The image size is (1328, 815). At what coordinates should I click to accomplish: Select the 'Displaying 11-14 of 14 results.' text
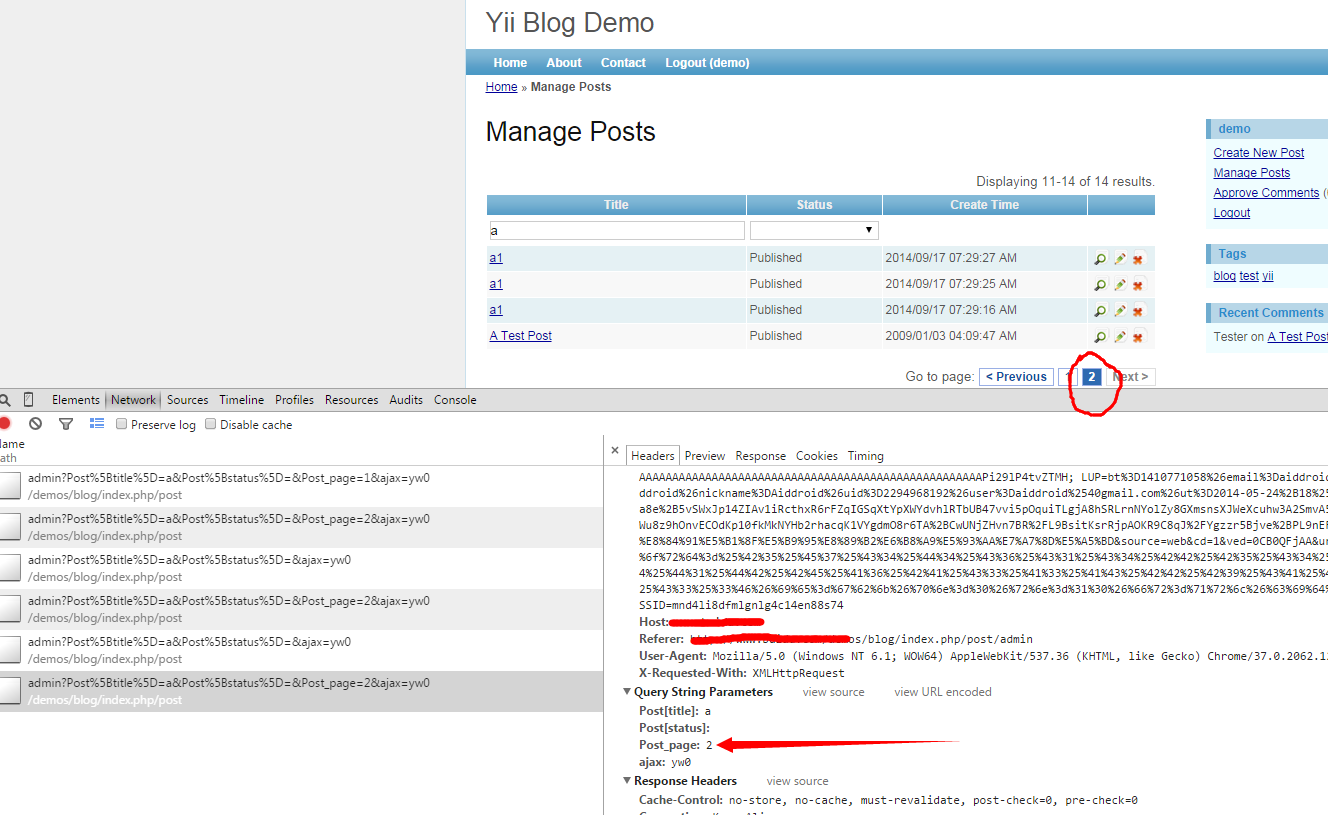[x=1066, y=182]
